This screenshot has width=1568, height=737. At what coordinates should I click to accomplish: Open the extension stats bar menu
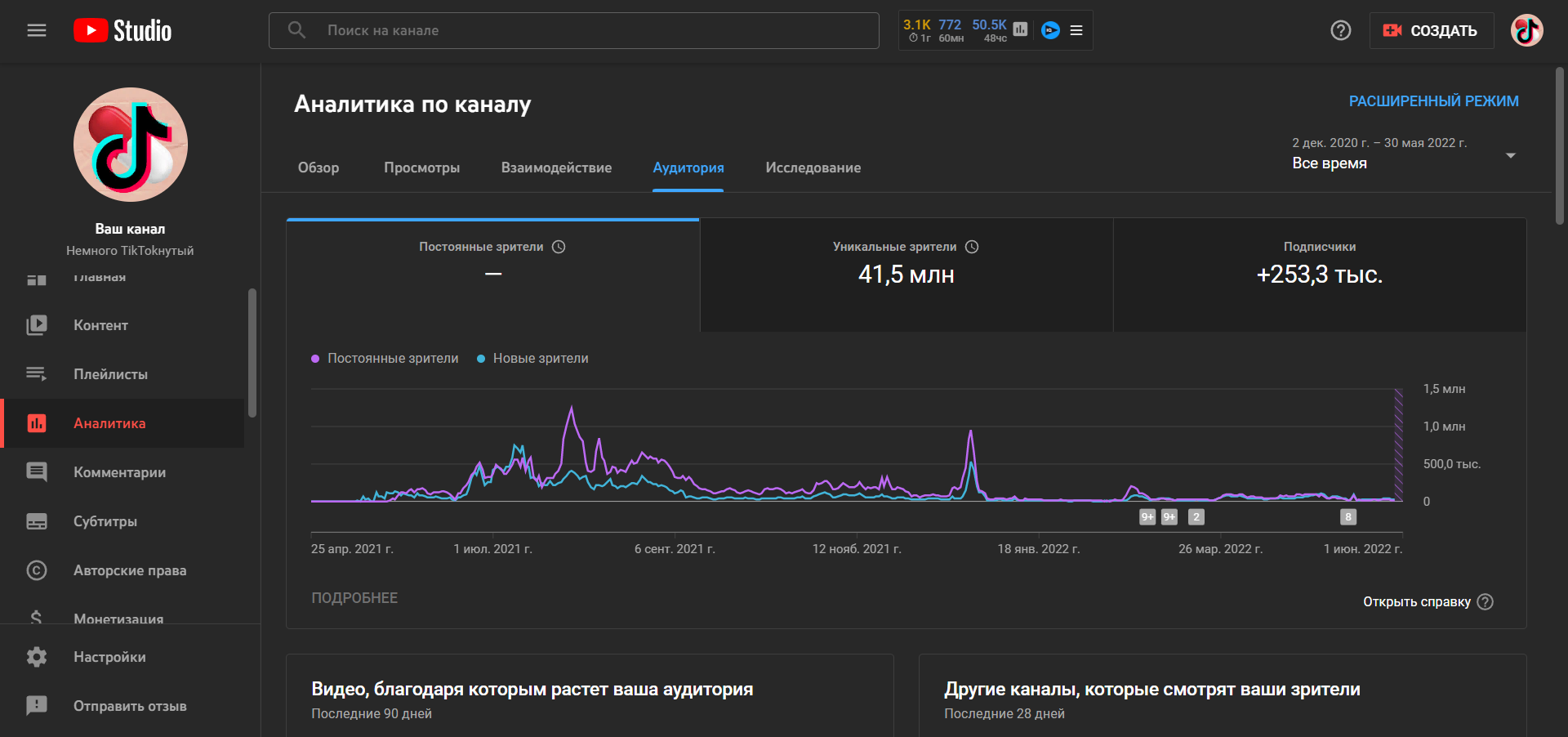pyautogui.click(x=1076, y=30)
